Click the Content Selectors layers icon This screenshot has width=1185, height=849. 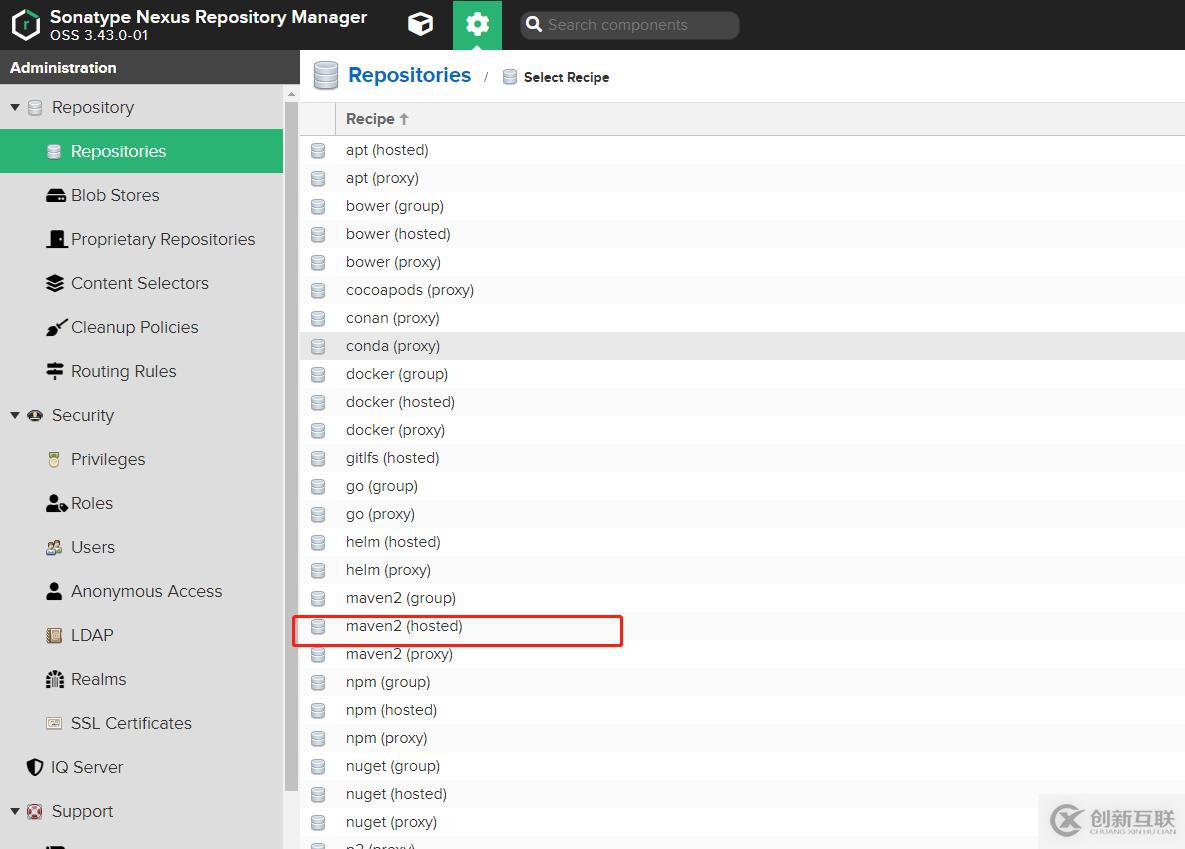55,284
